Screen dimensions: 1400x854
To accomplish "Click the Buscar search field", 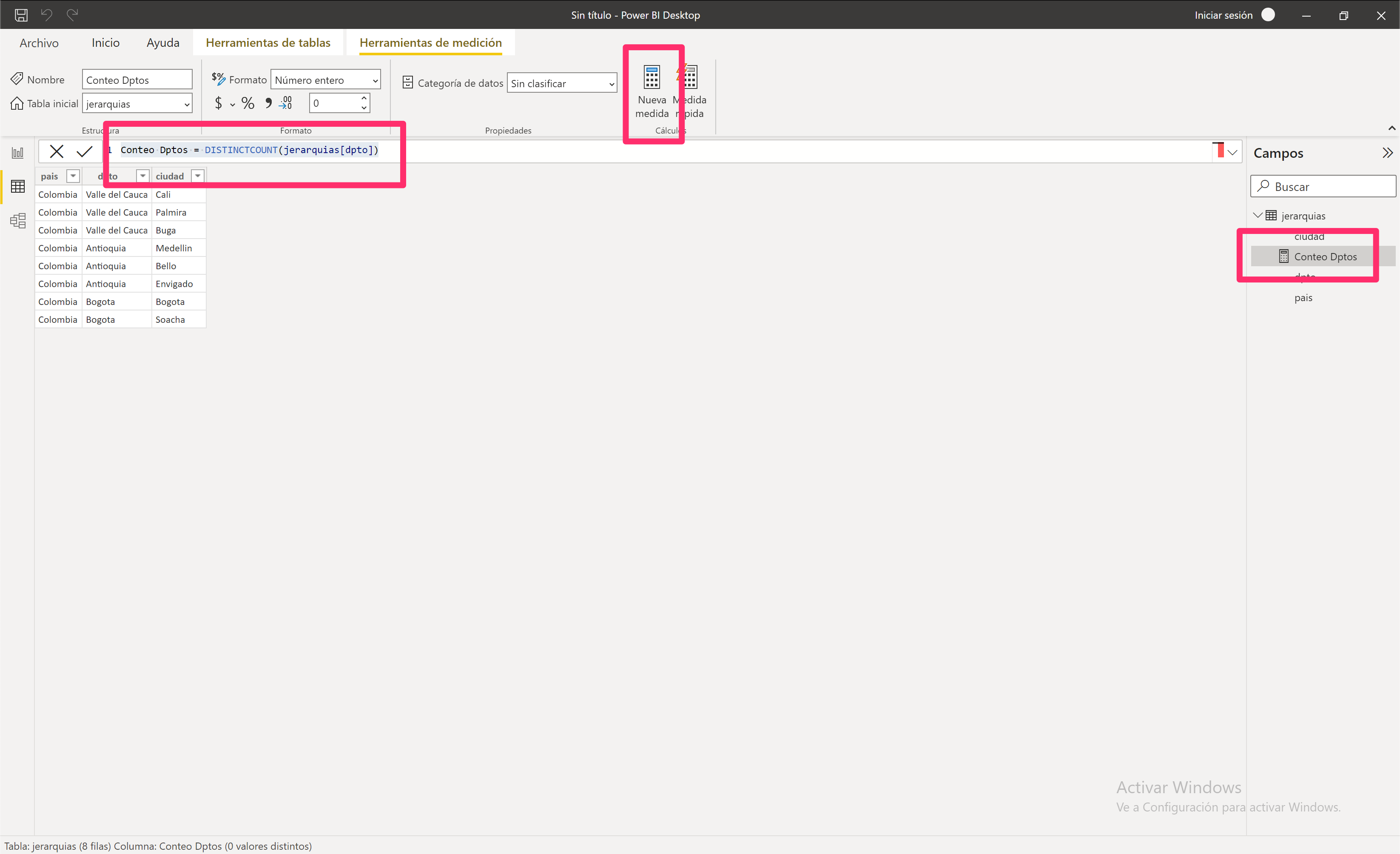I will 1323,186.
